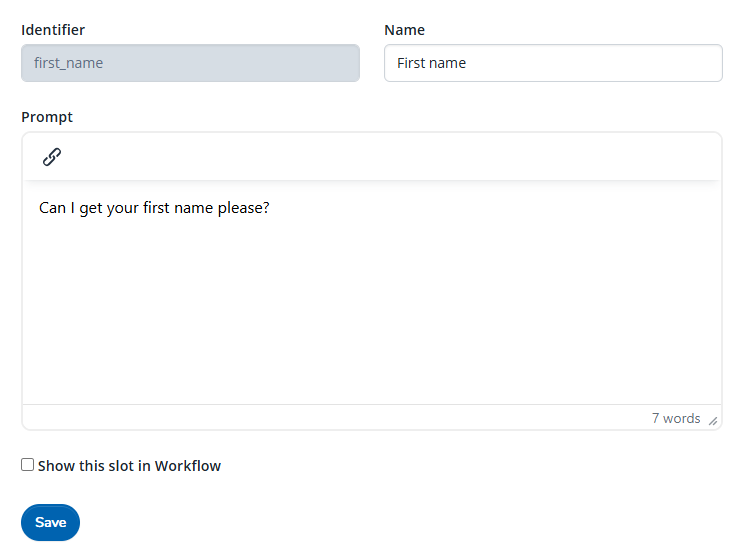This screenshot has height=560, width=741.
Task: Click the '7 words' counter in editor footer
Action: point(676,418)
